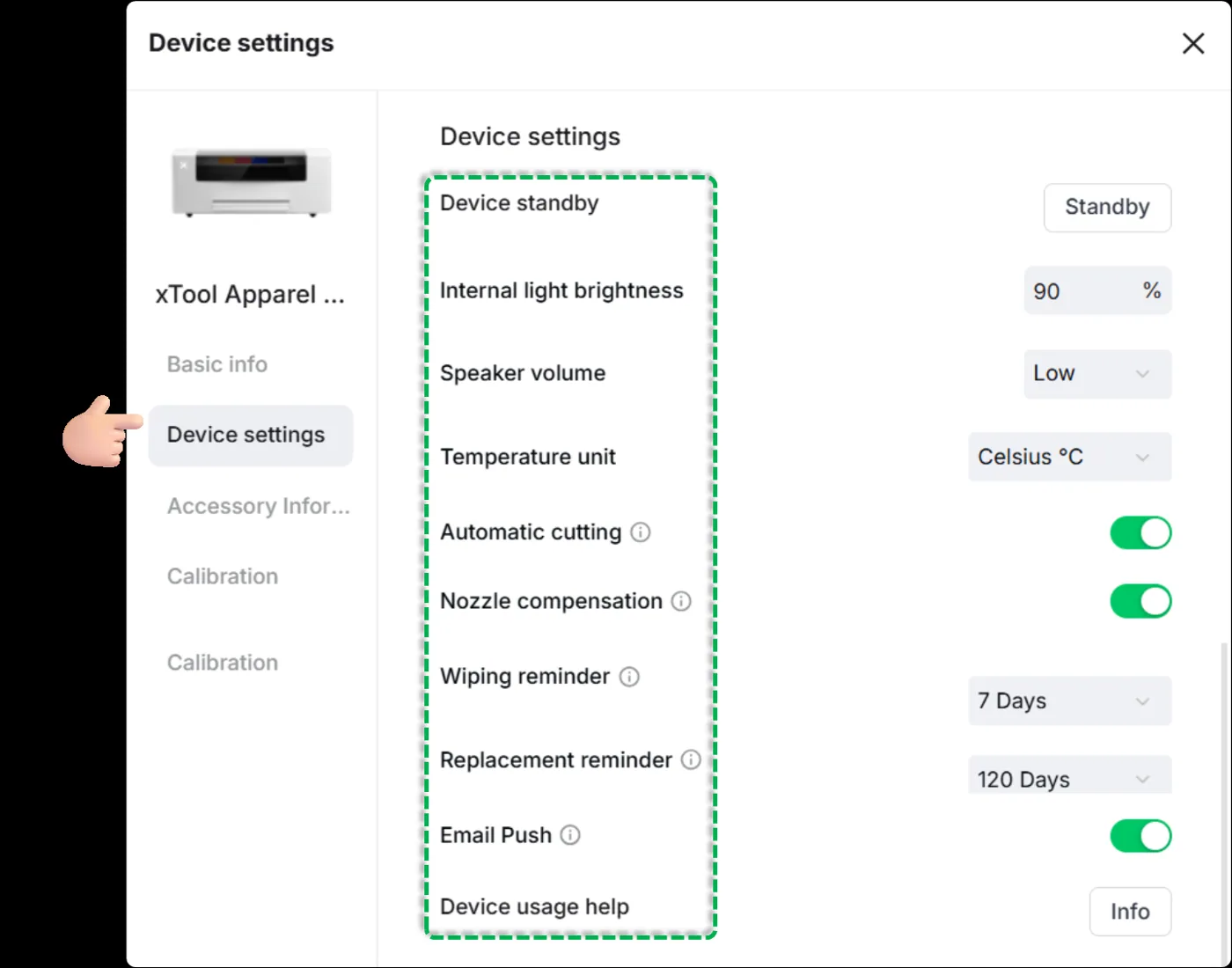Expand the 120 Days replacement reminder dropdown

[x=1069, y=775]
